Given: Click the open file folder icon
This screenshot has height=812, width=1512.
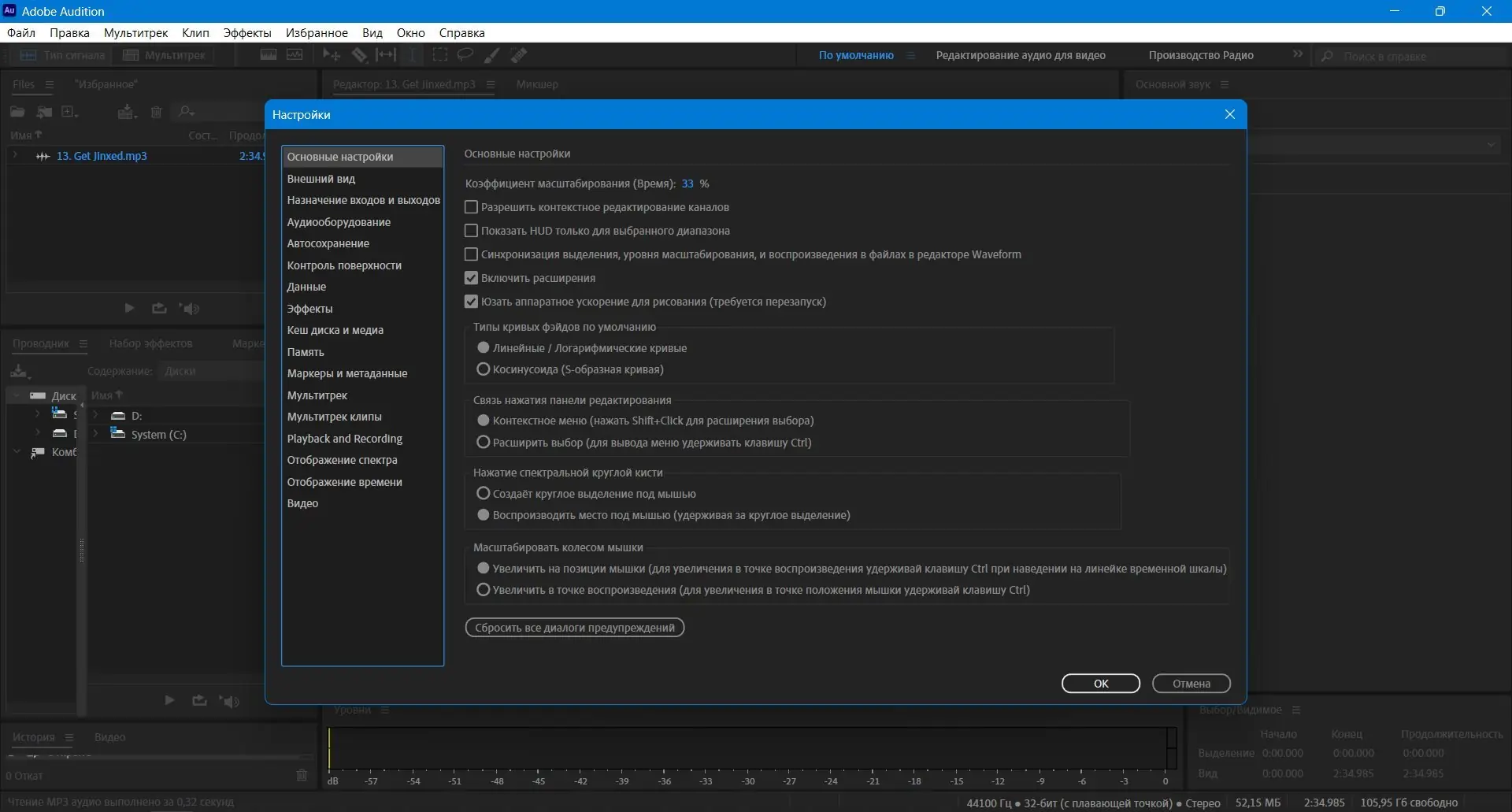Looking at the screenshot, I should click(17, 112).
